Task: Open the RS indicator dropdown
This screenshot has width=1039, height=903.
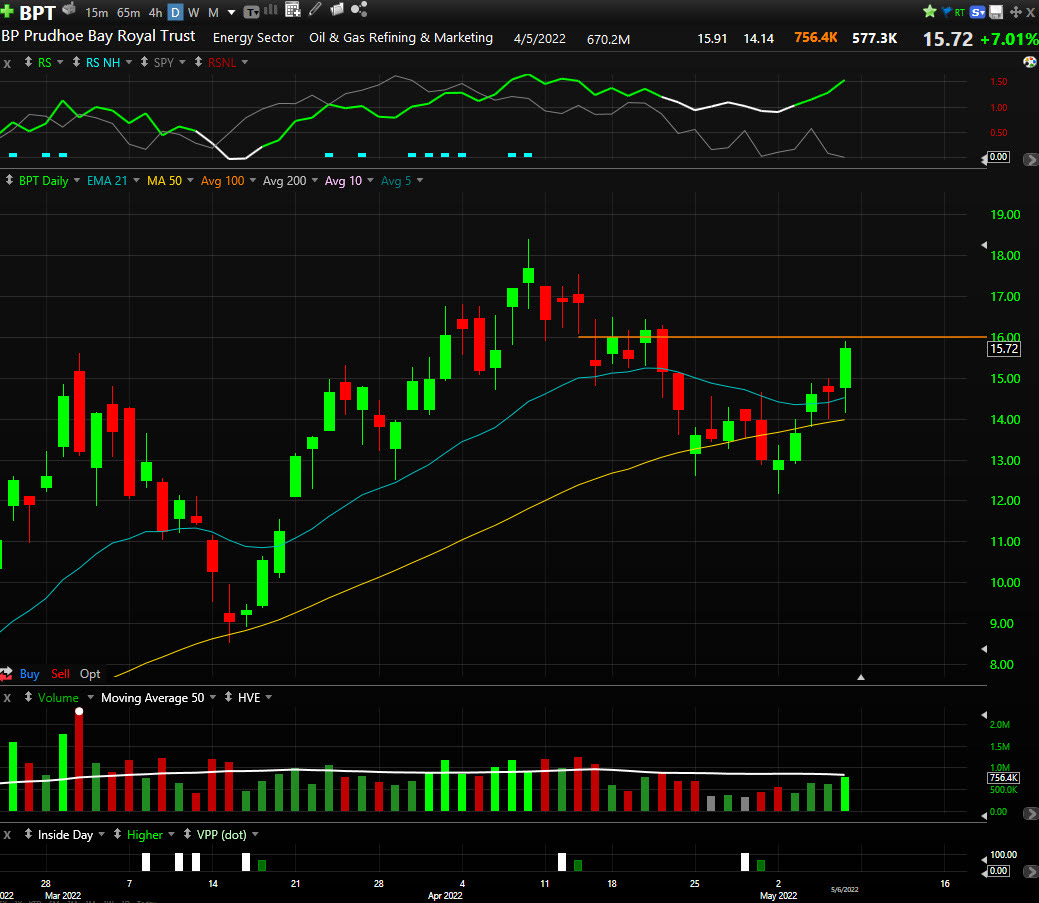Action: pyautogui.click(x=60, y=62)
